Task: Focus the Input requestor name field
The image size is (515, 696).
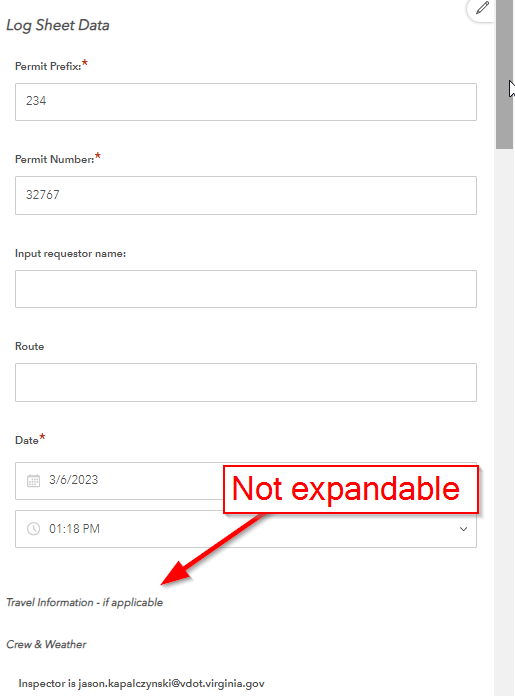Action: (246, 289)
